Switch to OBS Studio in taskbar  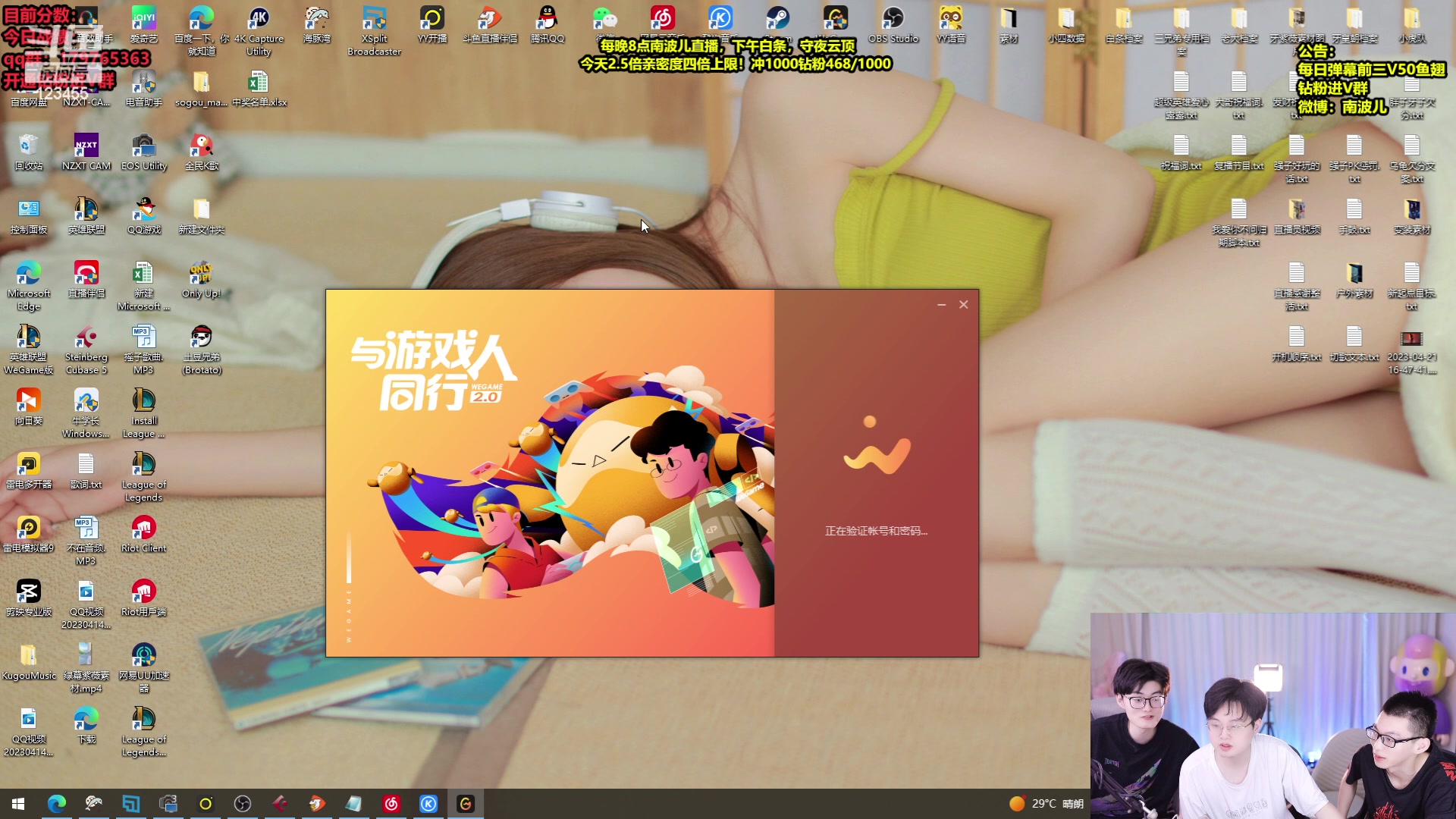coord(243,803)
